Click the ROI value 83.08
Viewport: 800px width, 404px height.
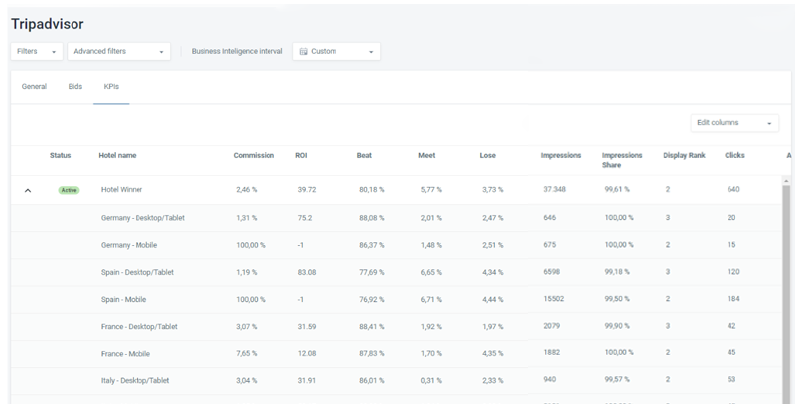(x=307, y=272)
